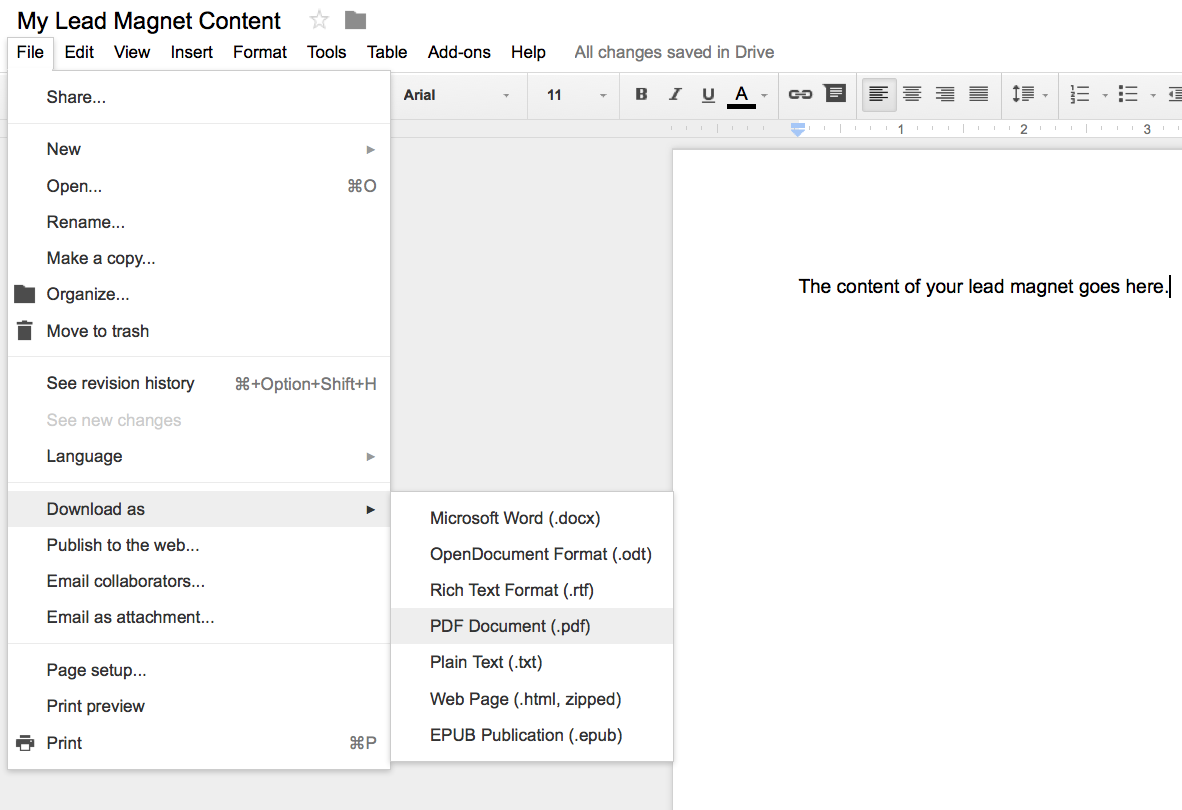This screenshot has width=1182, height=810.
Task: Choose Email as attachment...
Action: point(199,618)
